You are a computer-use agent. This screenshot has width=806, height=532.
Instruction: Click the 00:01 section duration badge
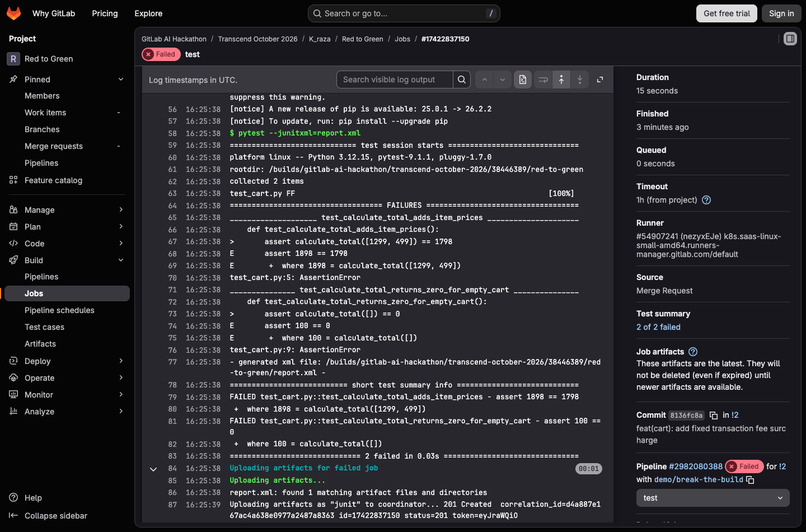588,469
